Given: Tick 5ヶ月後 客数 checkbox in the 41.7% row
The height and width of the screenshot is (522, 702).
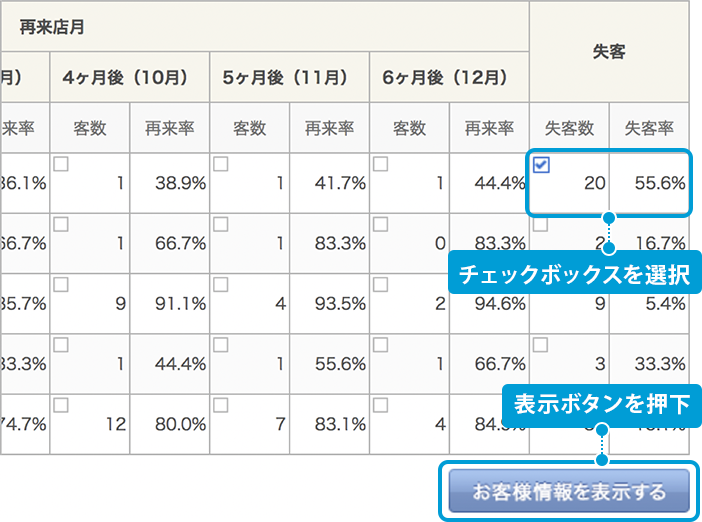Looking at the screenshot, I should click(220, 165).
